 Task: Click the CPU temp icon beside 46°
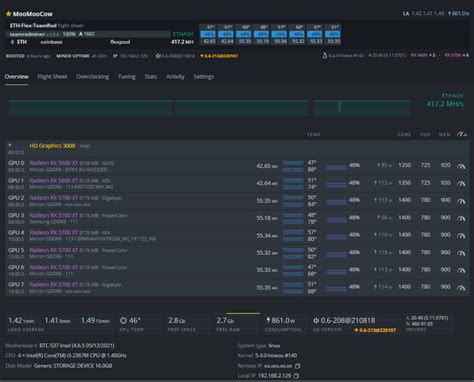(123, 320)
